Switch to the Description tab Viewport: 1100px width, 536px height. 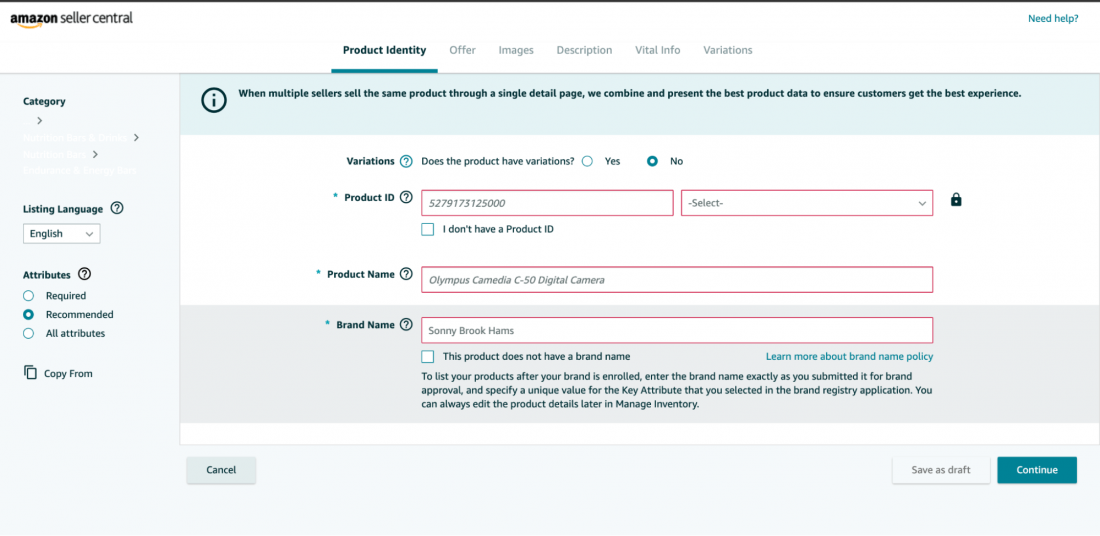point(584,51)
